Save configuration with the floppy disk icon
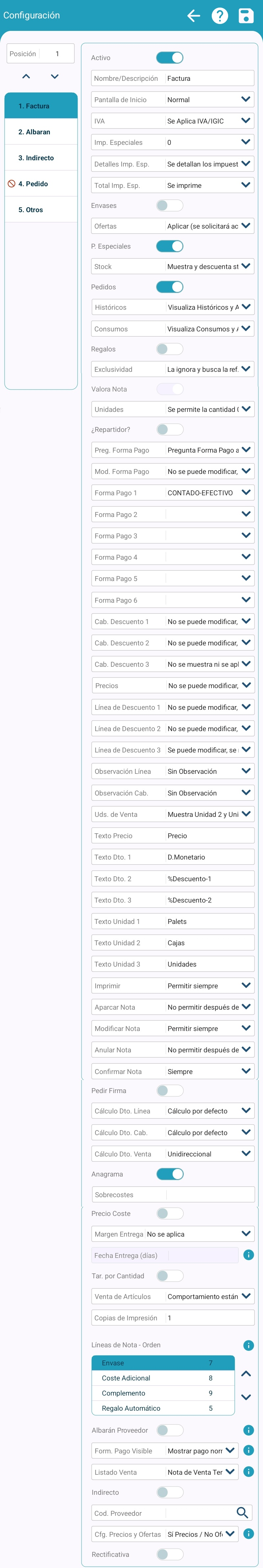 pos(245,16)
